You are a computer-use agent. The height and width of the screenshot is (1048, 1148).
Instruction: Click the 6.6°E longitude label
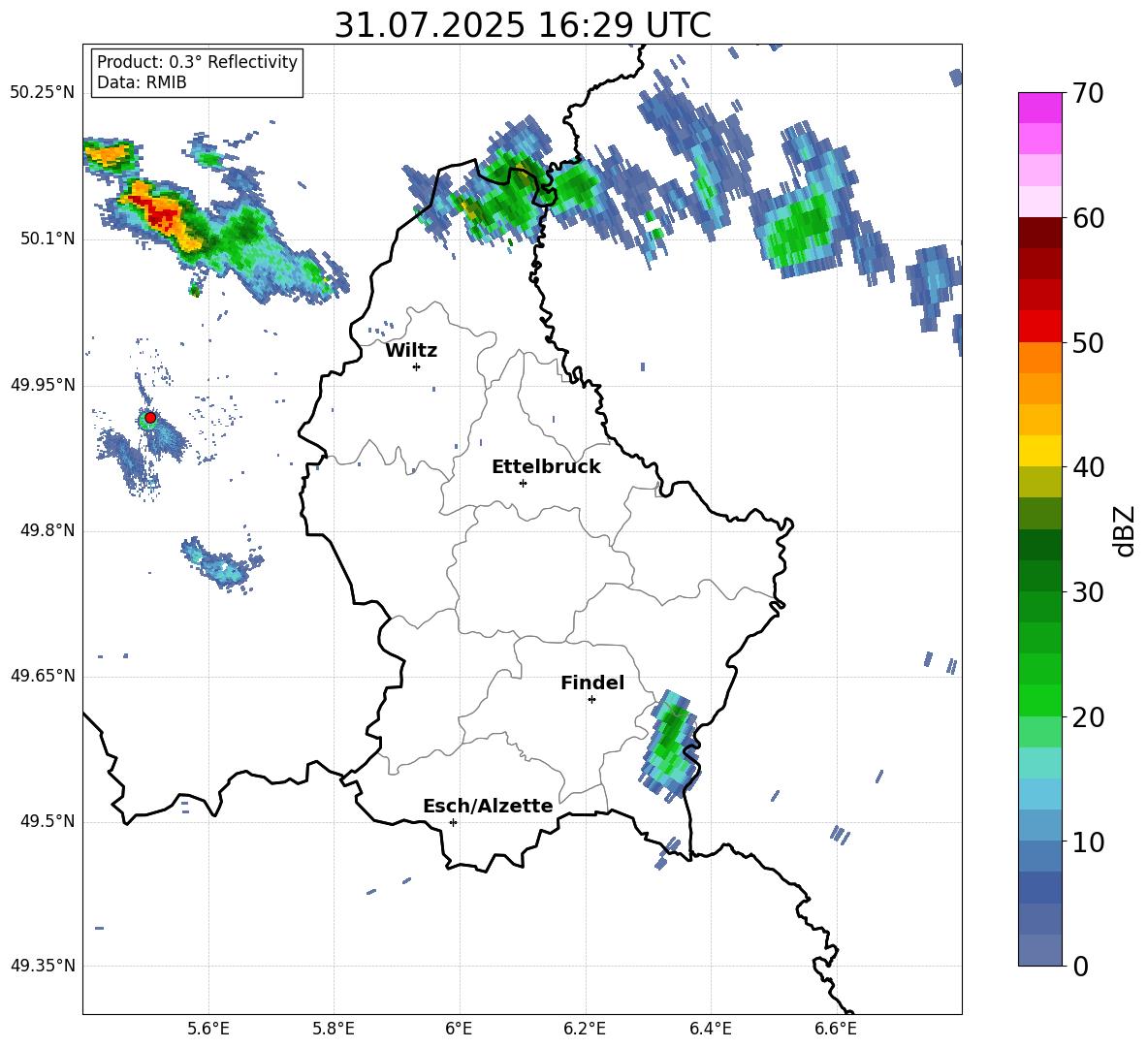pos(836,1029)
